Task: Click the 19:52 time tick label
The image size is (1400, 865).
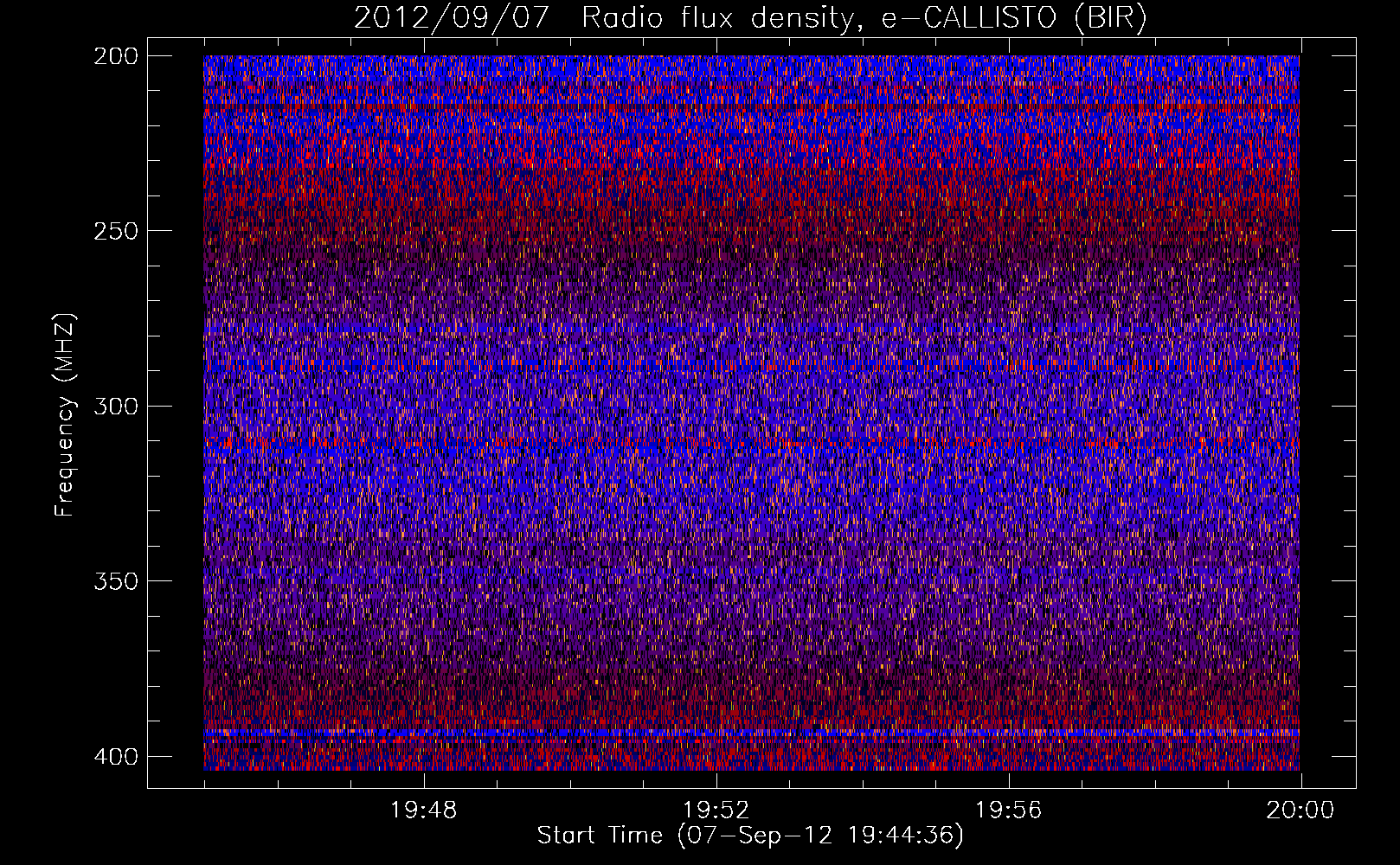Action: coord(716,811)
